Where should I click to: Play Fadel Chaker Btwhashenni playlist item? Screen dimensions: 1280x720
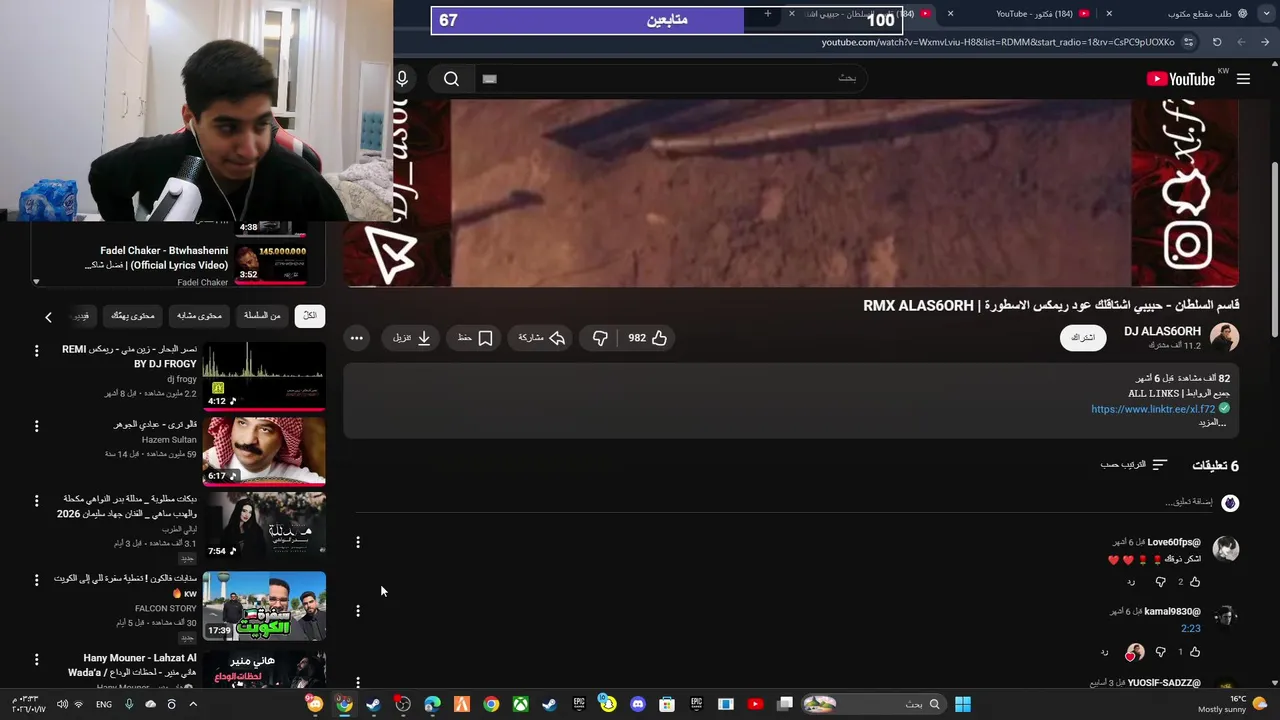tap(180, 263)
